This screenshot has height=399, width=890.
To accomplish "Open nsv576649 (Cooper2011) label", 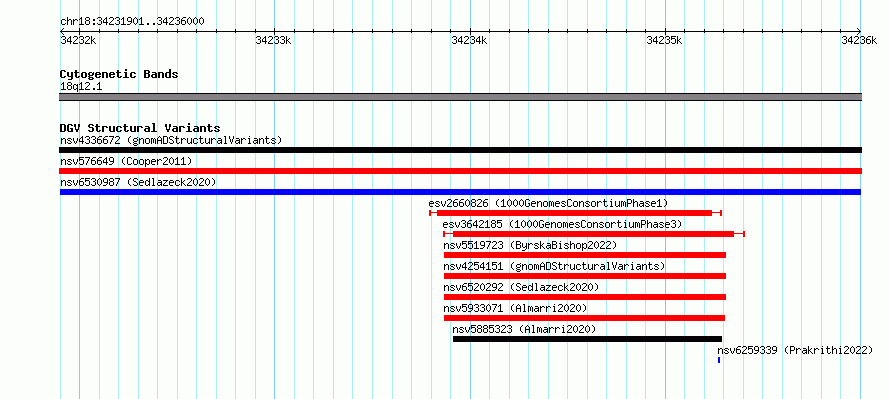I will coord(126,161).
